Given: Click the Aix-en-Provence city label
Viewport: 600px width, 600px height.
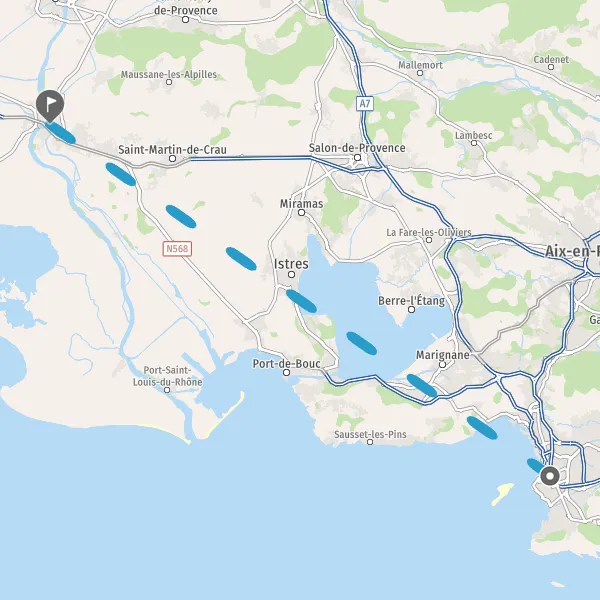Looking at the screenshot, I should pos(572,251).
